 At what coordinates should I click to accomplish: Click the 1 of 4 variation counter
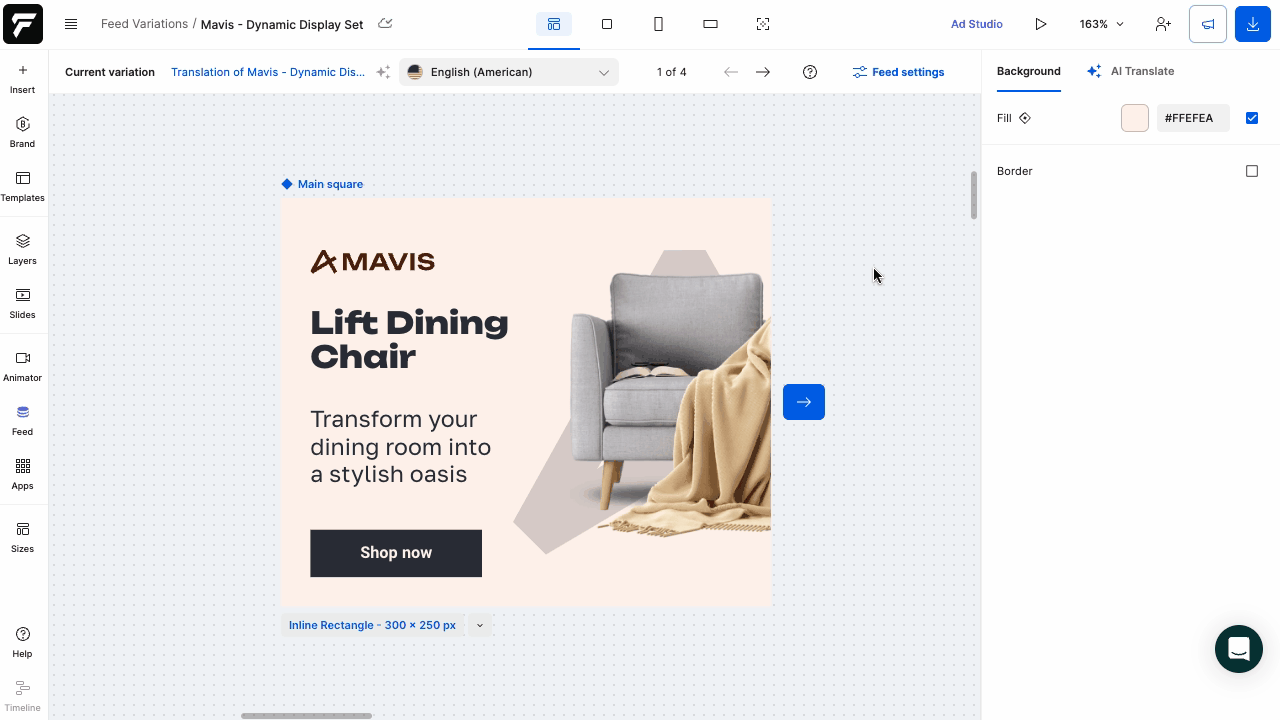pos(672,72)
